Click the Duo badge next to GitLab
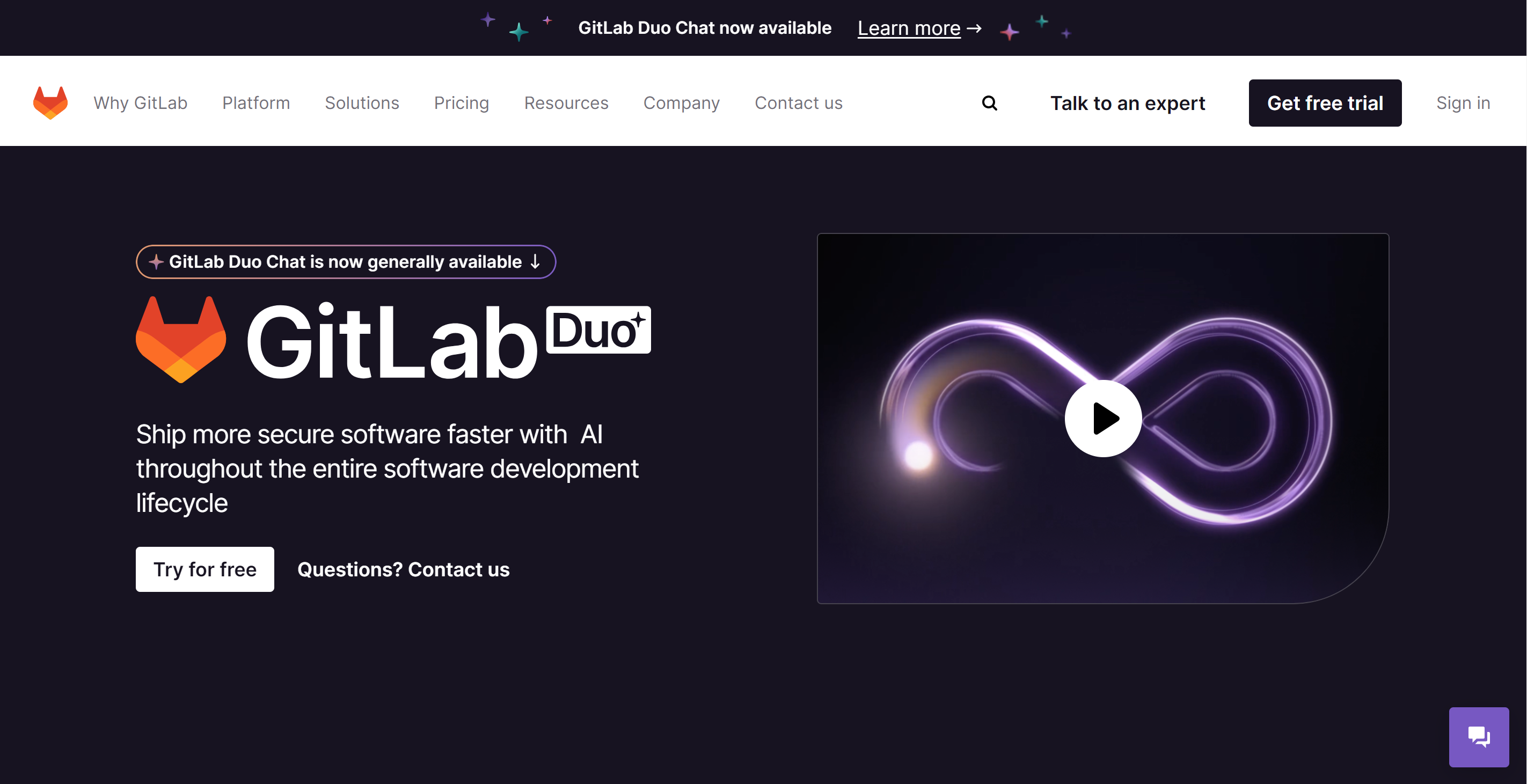This screenshot has height=784, width=1527. click(598, 330)
